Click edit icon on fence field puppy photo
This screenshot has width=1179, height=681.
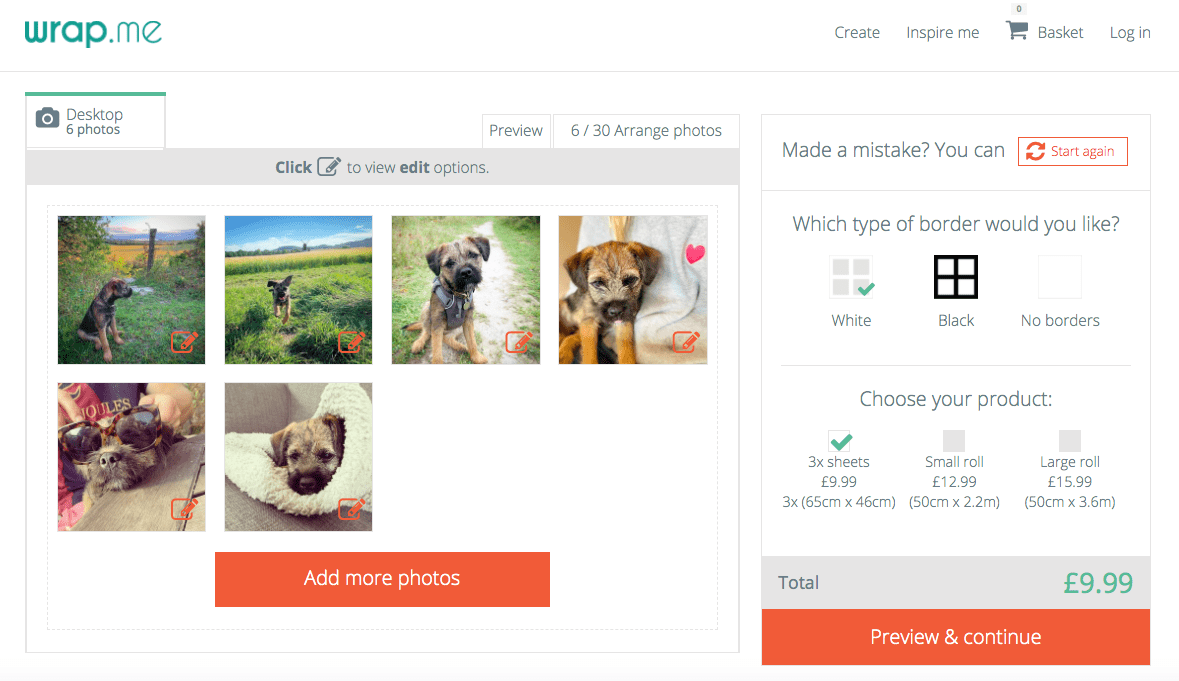(x=184, y=341)
